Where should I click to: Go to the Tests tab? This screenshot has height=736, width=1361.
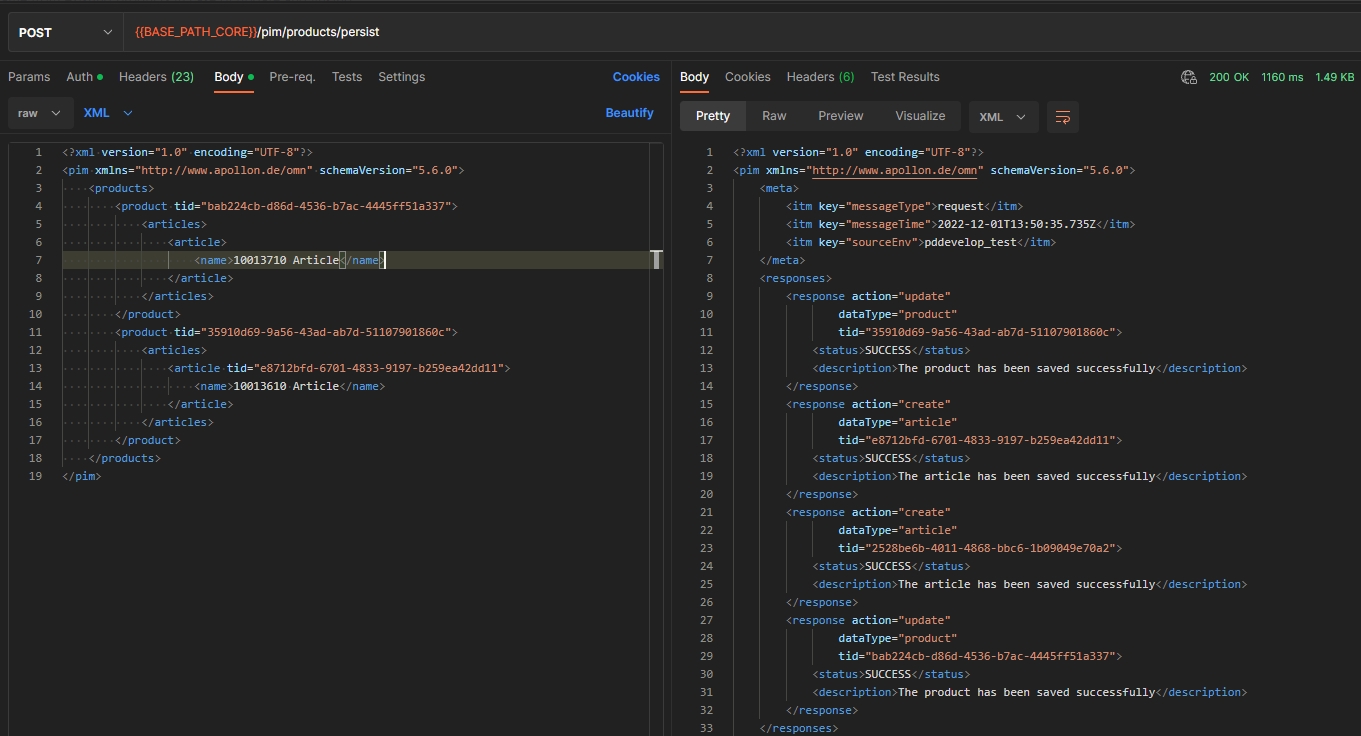point(347,77)
